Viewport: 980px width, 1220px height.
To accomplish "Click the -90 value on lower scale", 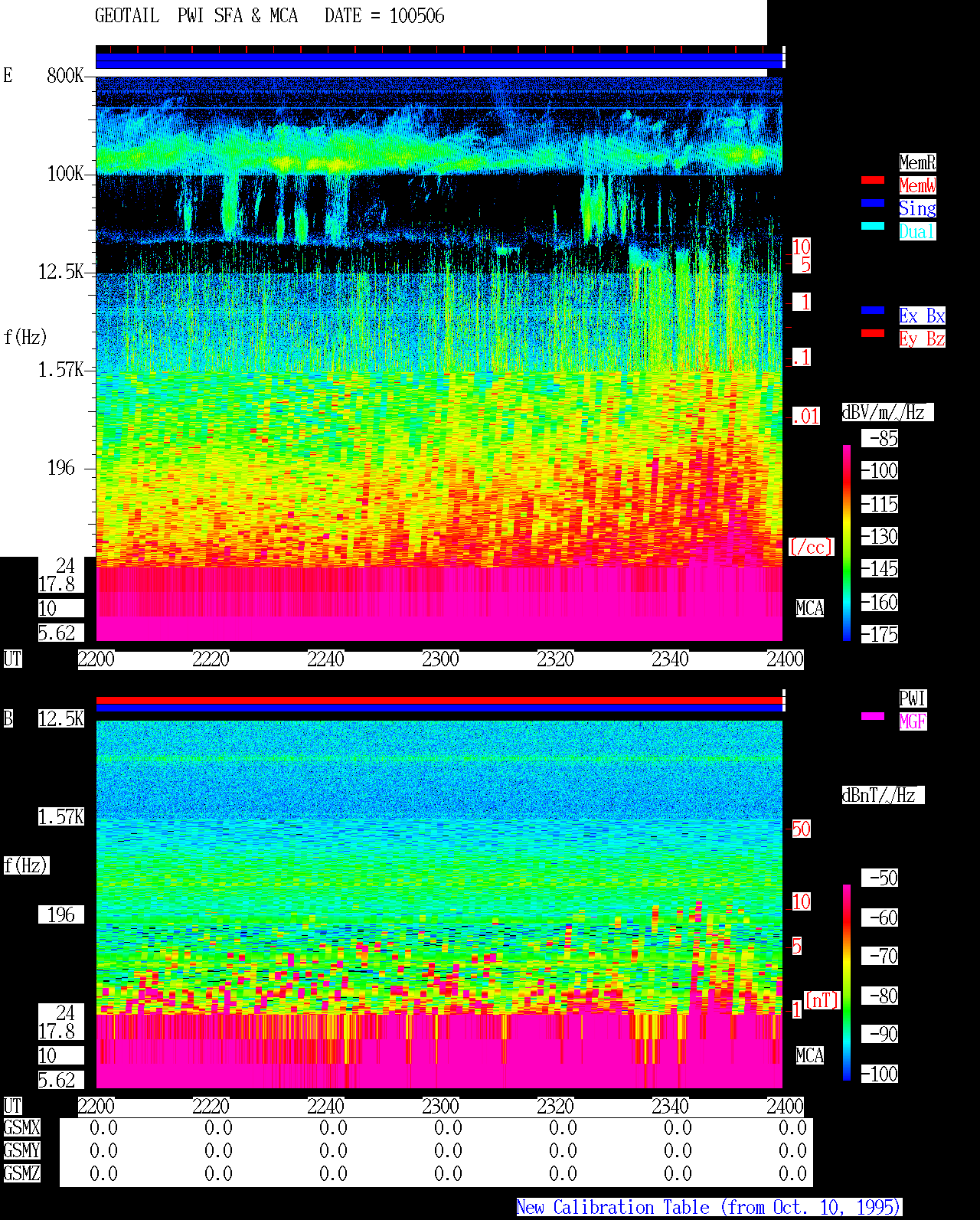I will click(x=880, y=1034).
